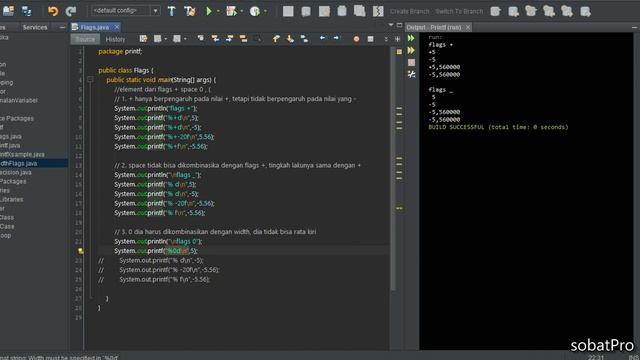Click the Debug Project icon
Viewport: 640px width, 360px height.
231,11
